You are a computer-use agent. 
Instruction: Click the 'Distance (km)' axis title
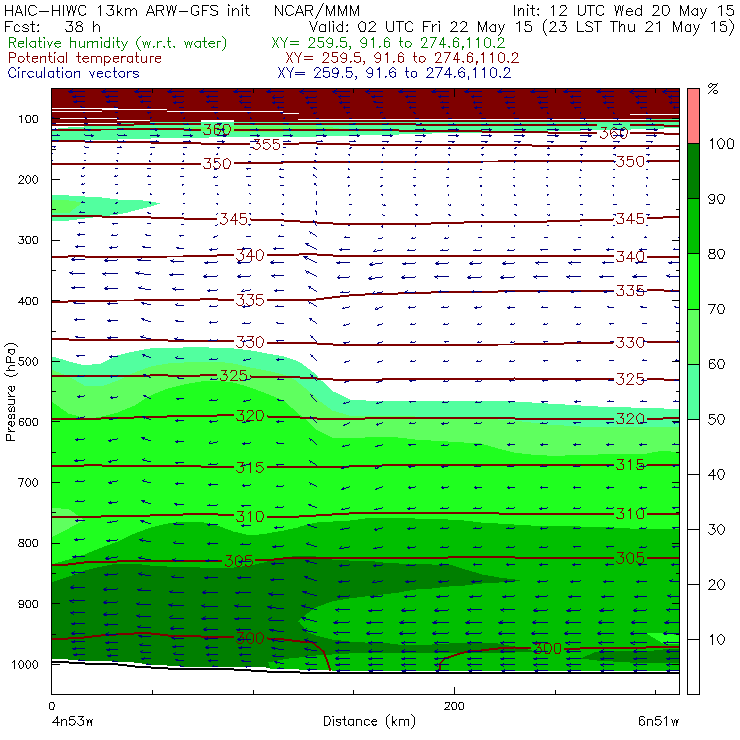click(x=370, y=721)
